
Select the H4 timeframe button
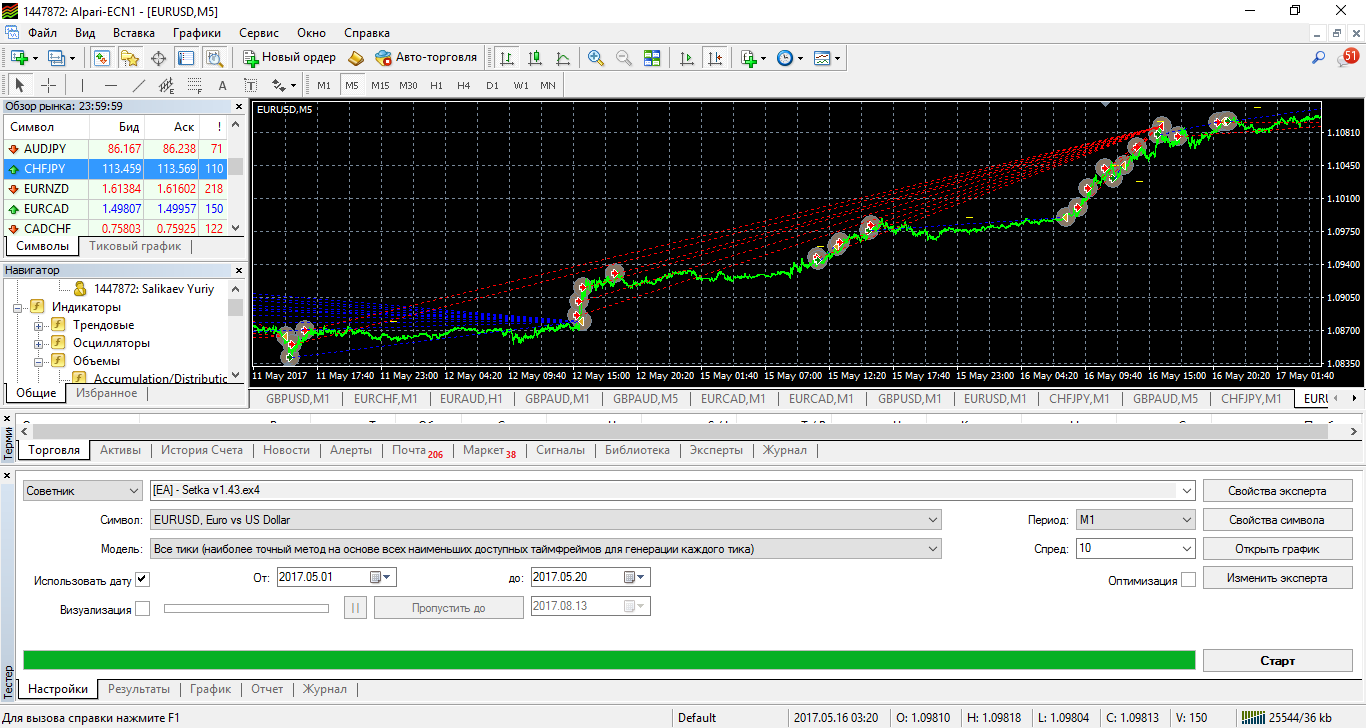pos(464,85)
